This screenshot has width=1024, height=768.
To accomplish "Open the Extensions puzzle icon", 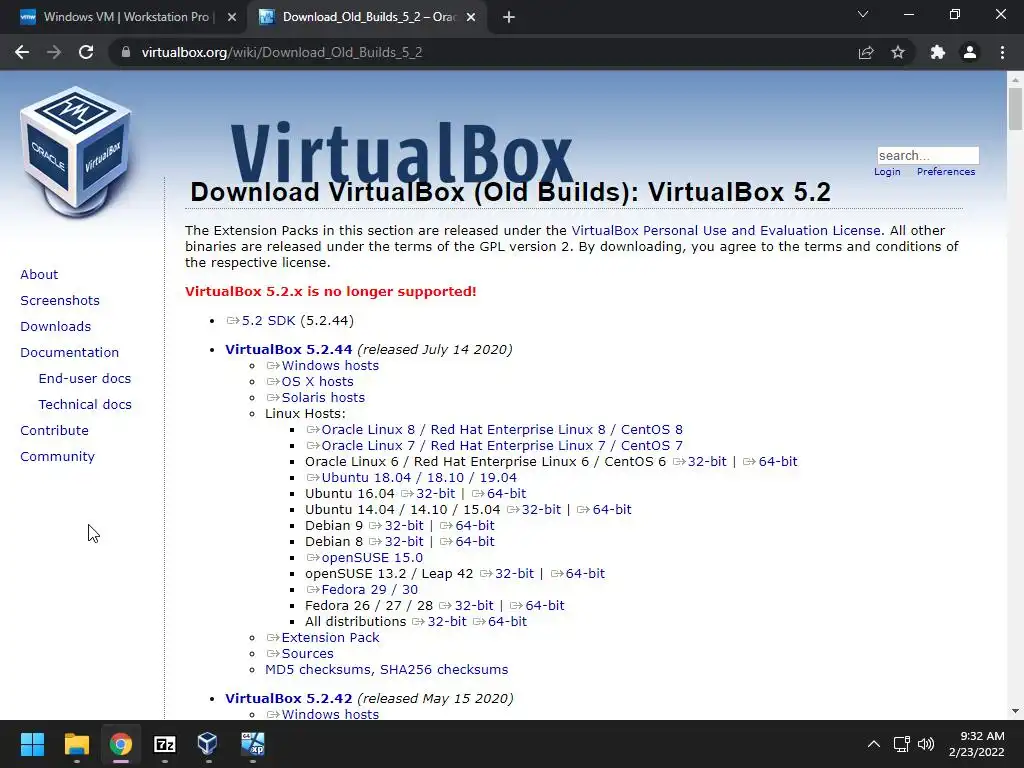I will tap(938, 52).
